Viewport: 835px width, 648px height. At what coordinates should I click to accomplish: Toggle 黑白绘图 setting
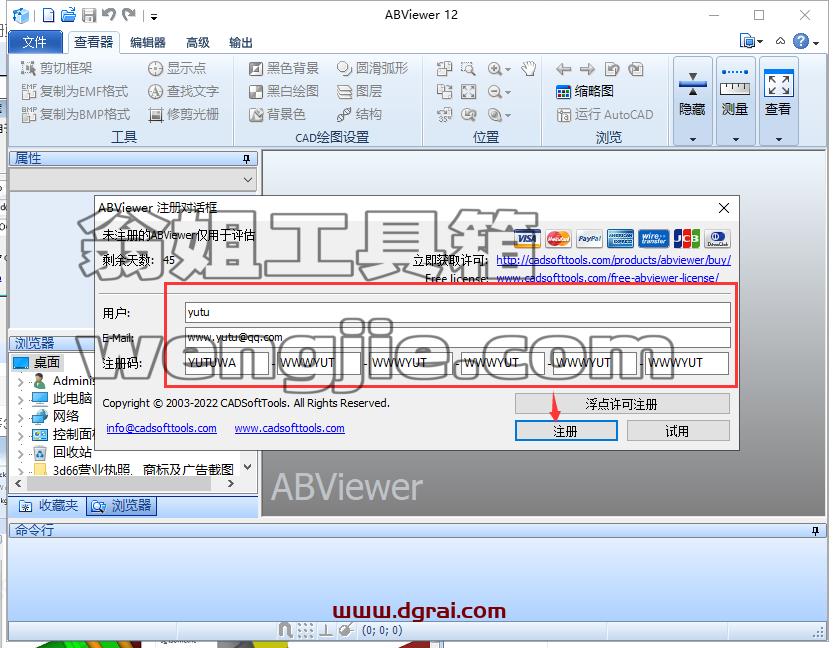click(x=283, y=91)
